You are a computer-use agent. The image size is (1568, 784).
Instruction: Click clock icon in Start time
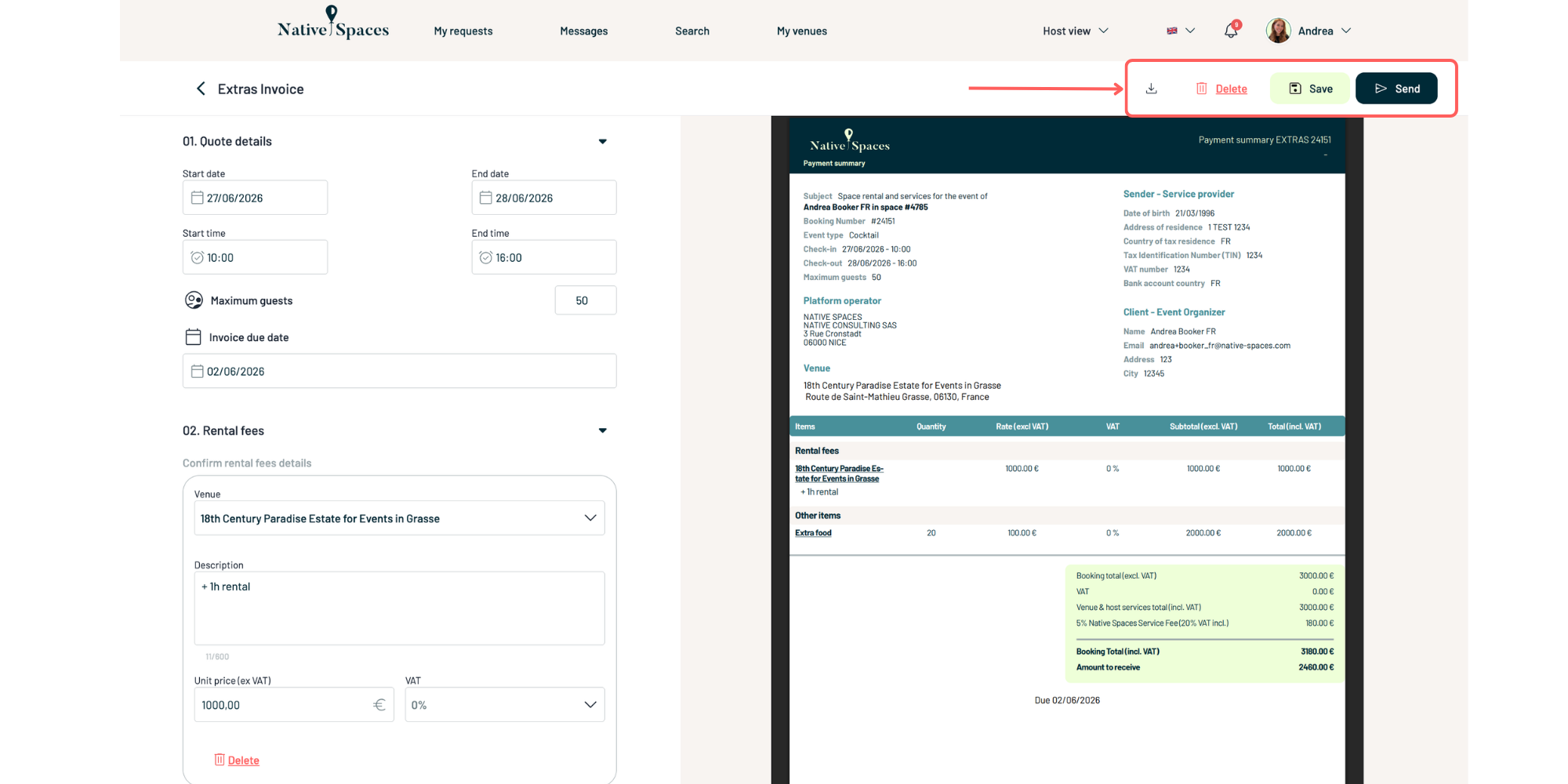coord(198,257)
